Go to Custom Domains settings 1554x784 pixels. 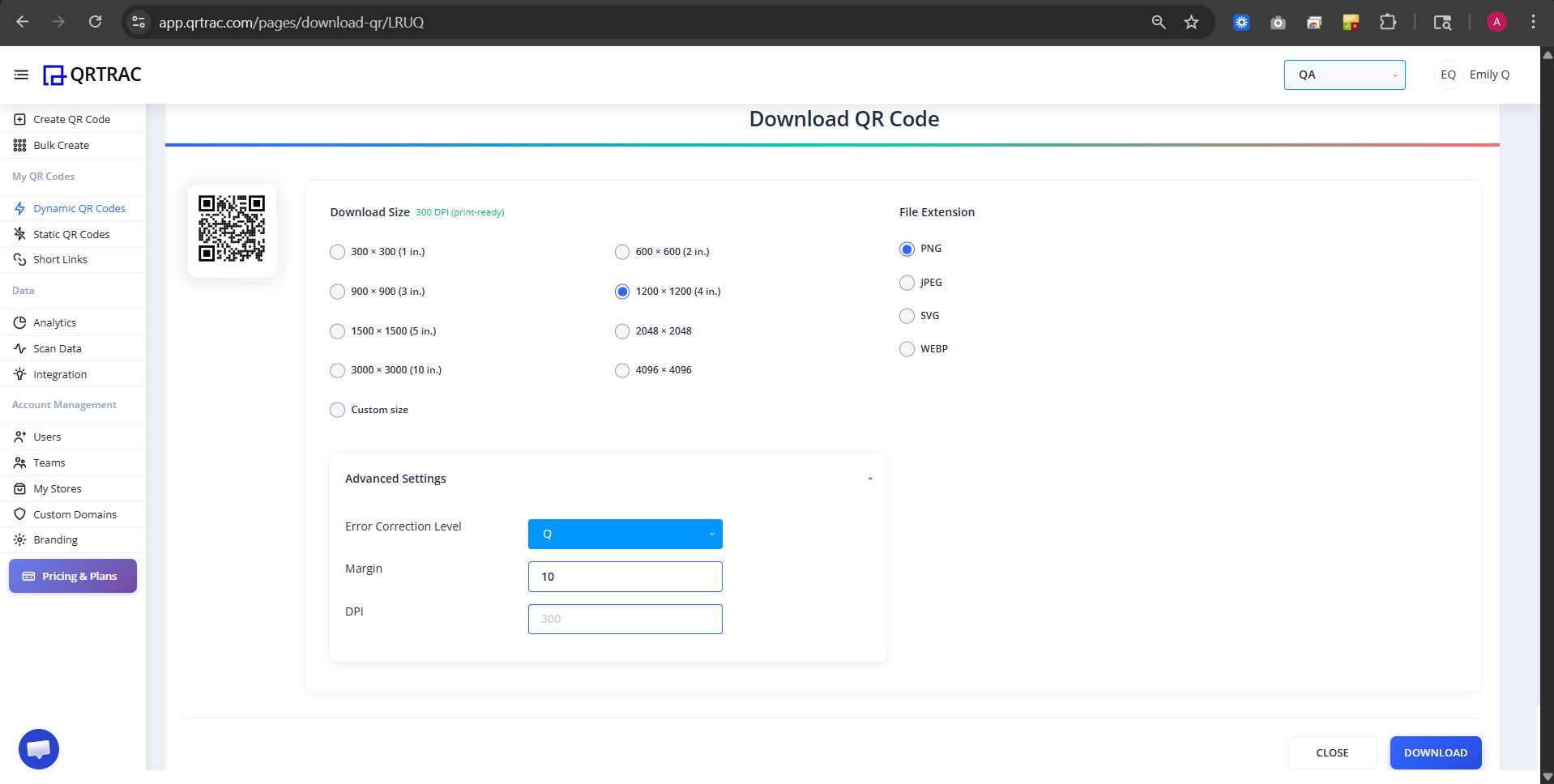coord(75,514)
